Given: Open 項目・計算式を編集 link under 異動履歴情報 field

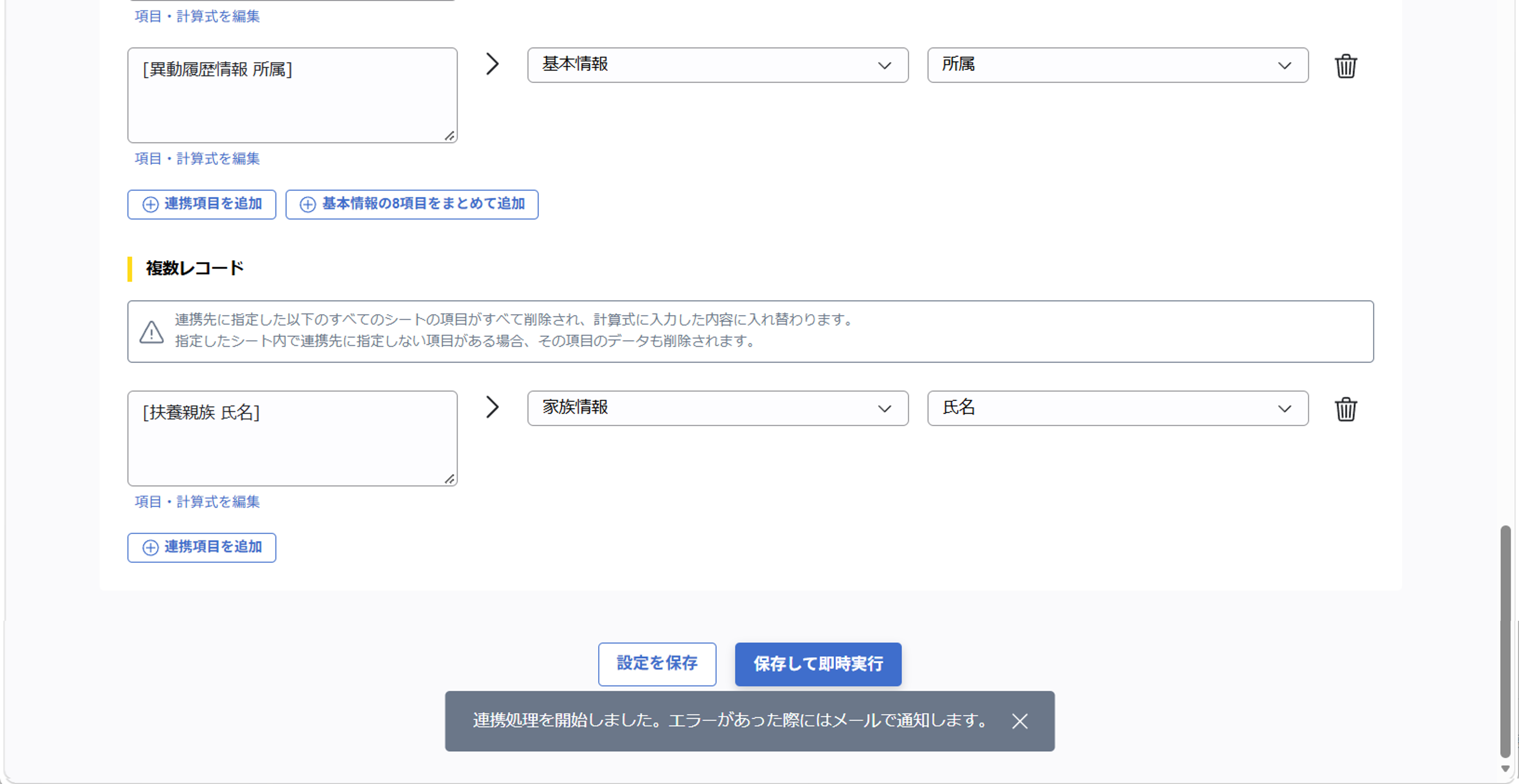Looking at the screenshot, I should [x=197, y=159].
